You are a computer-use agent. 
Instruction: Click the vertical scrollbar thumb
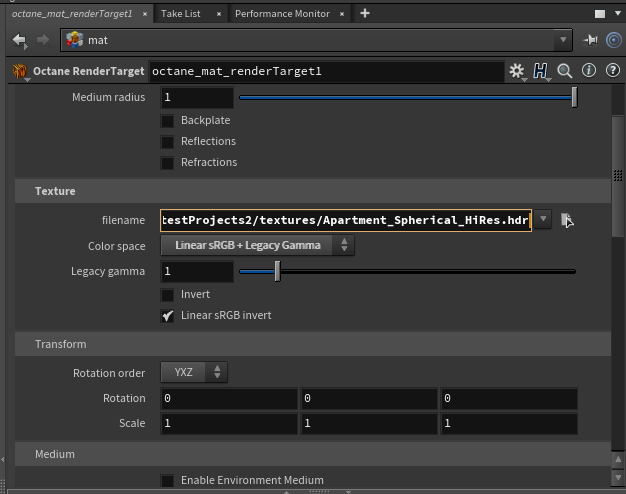tap(618, 176)
